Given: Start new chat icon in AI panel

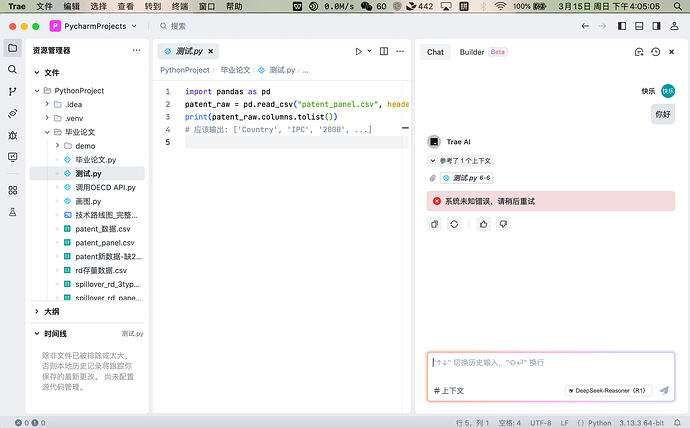Looking at the screenshot, I should [639, 52].
